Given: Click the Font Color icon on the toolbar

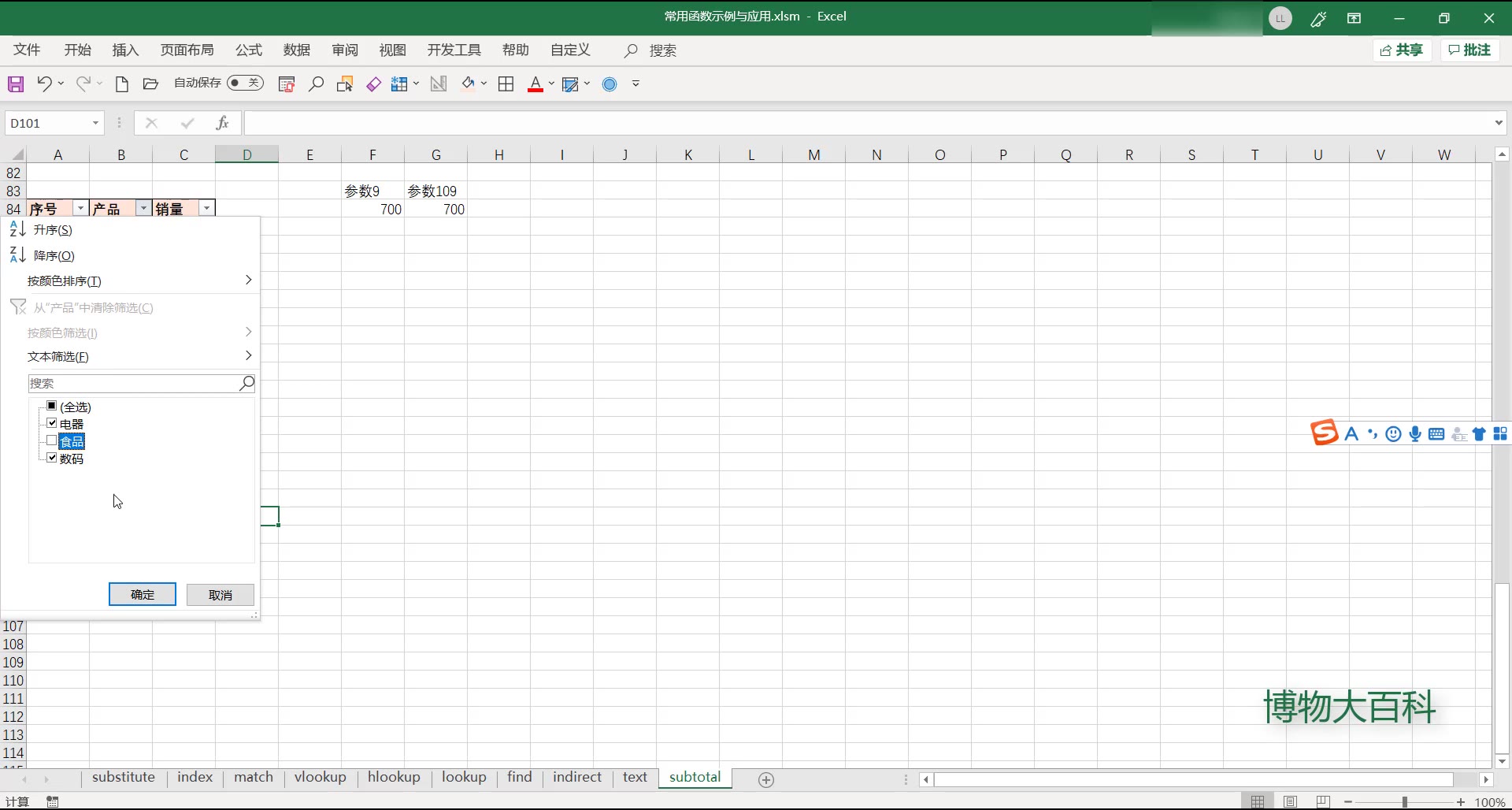Looking at the screenshot, I should click(x=535, y=84).
